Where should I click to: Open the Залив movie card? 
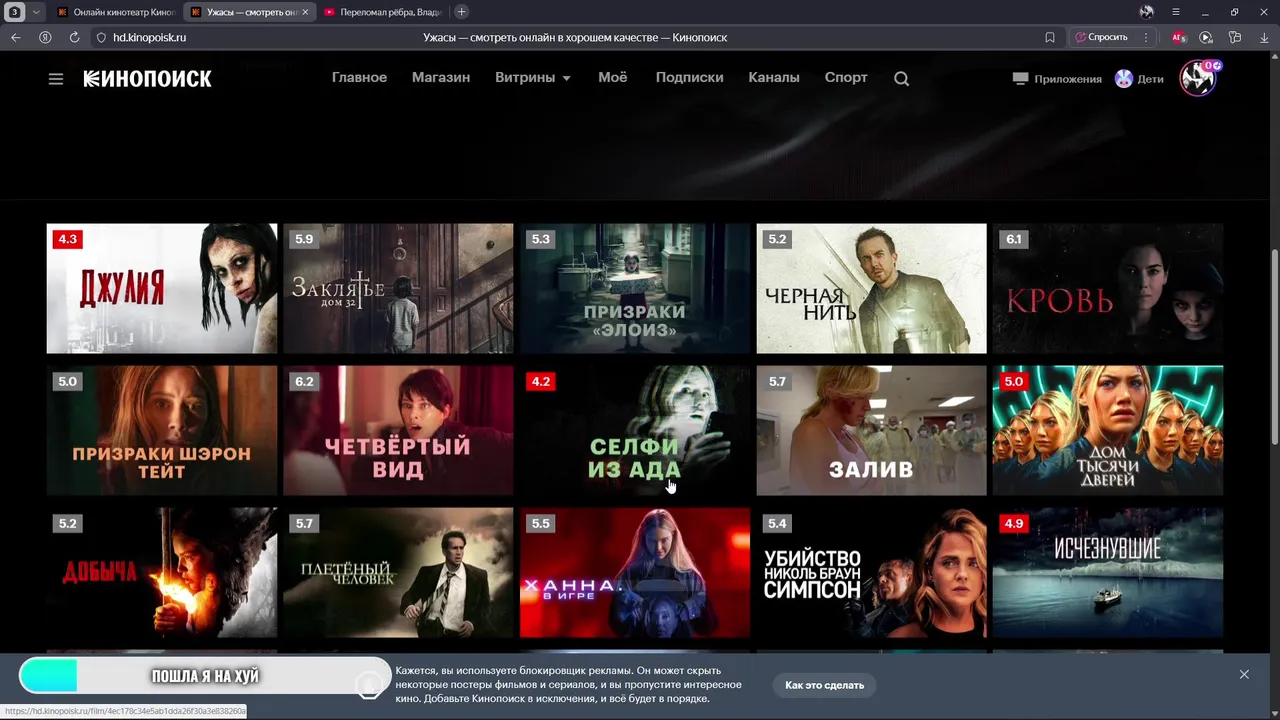[871, 431]
